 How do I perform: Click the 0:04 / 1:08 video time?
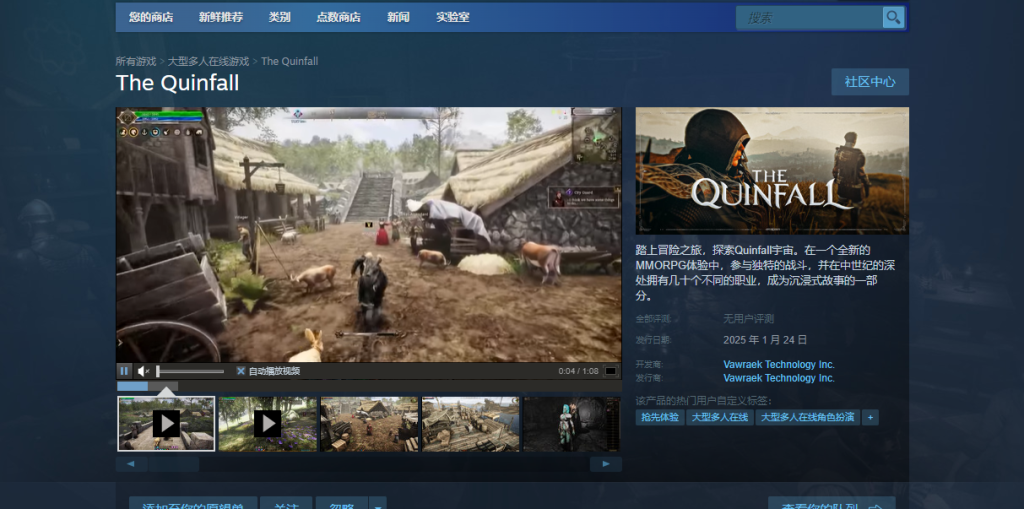click(579, 371)
